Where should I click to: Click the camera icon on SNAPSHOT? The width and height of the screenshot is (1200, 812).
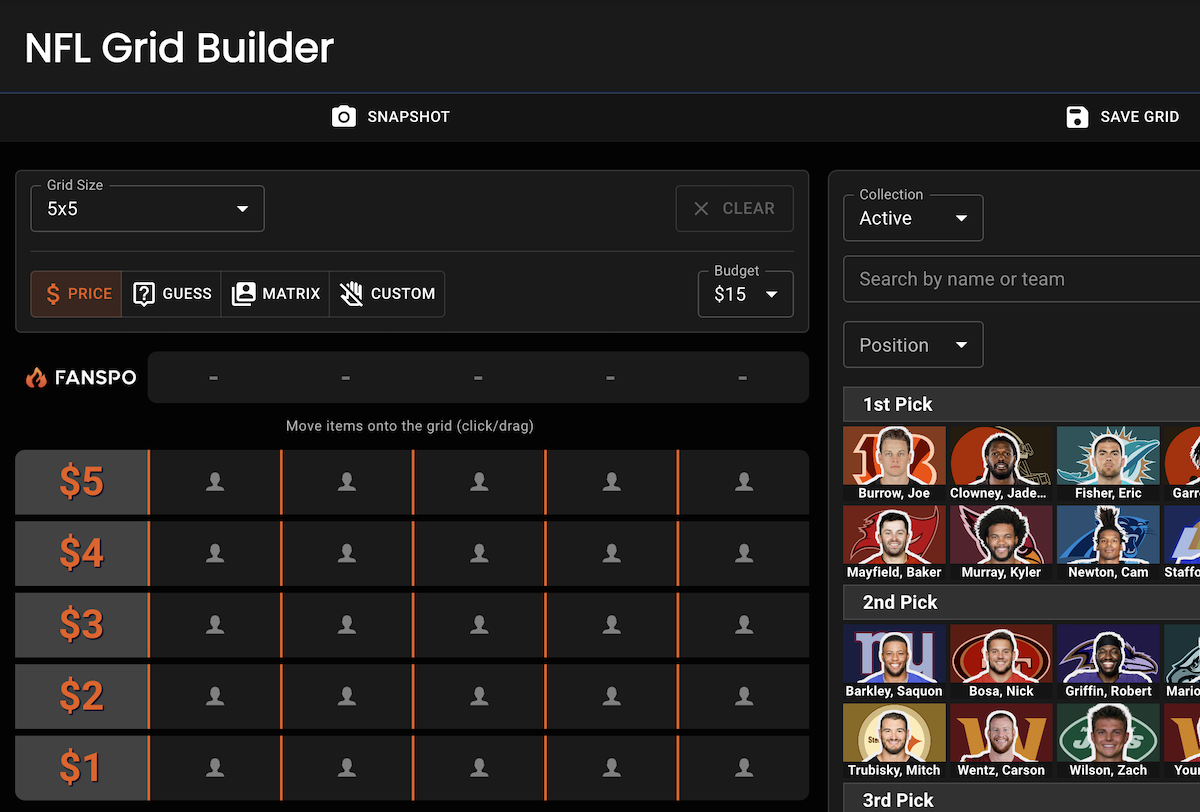coord(344,117)
